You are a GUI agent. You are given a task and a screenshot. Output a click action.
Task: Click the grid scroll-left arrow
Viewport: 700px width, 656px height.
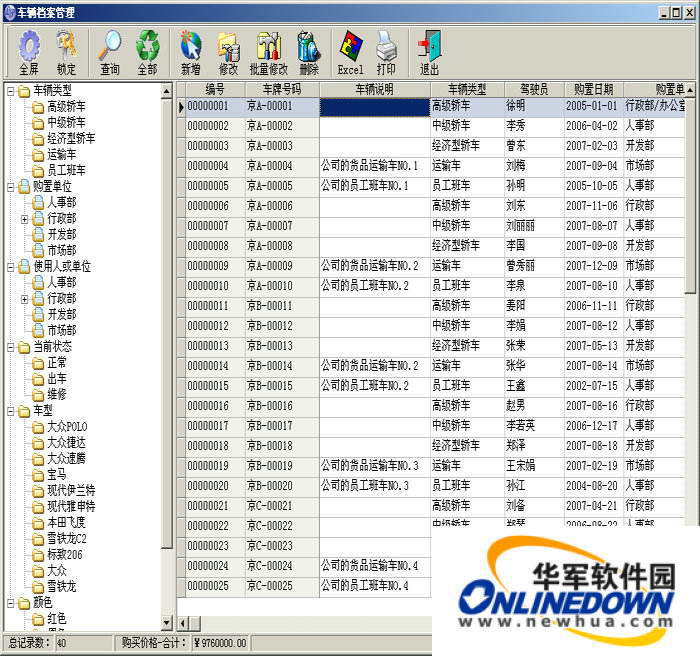pos(183,623)
